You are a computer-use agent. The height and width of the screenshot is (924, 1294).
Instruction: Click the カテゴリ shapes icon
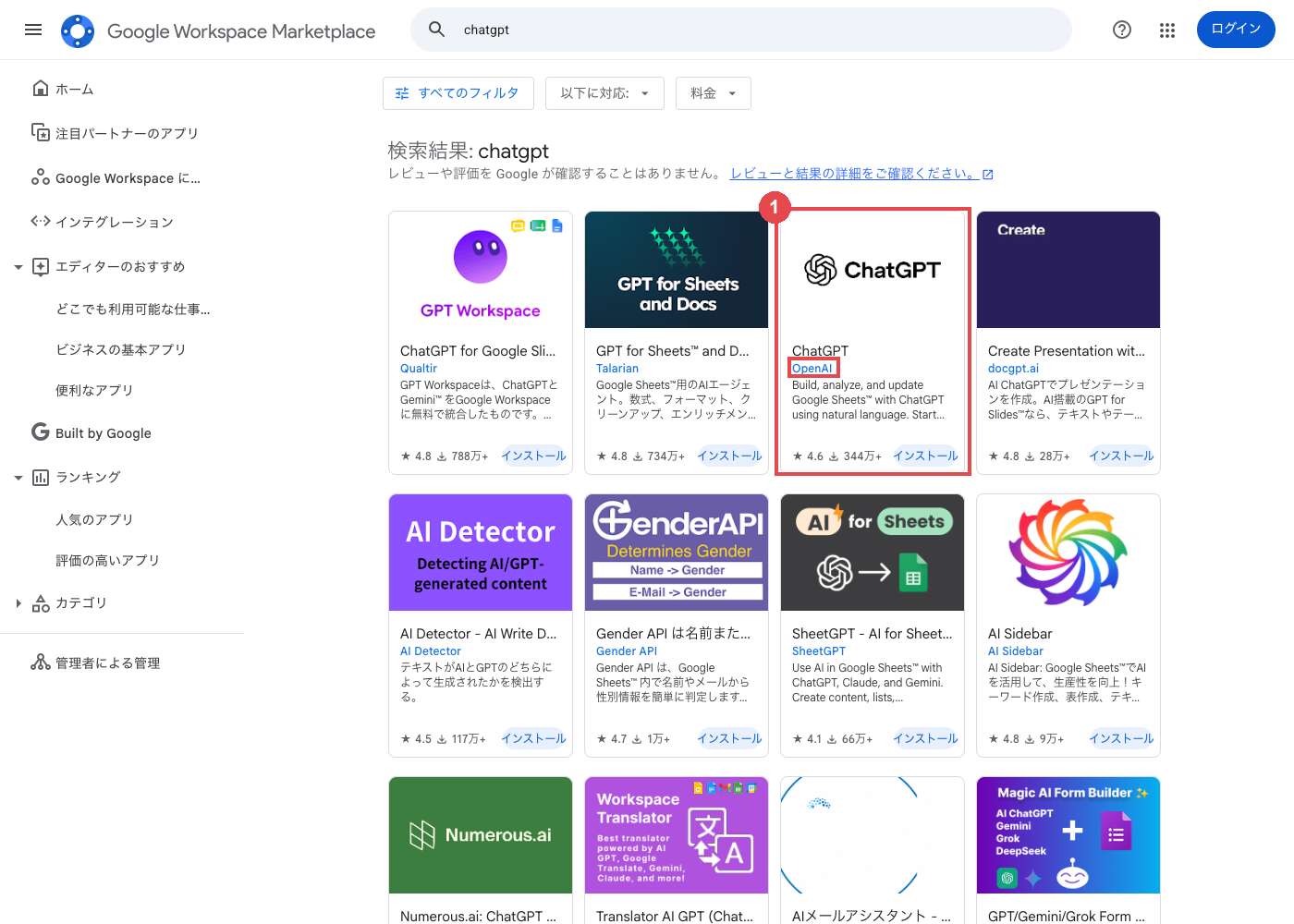tap(41, 602)
